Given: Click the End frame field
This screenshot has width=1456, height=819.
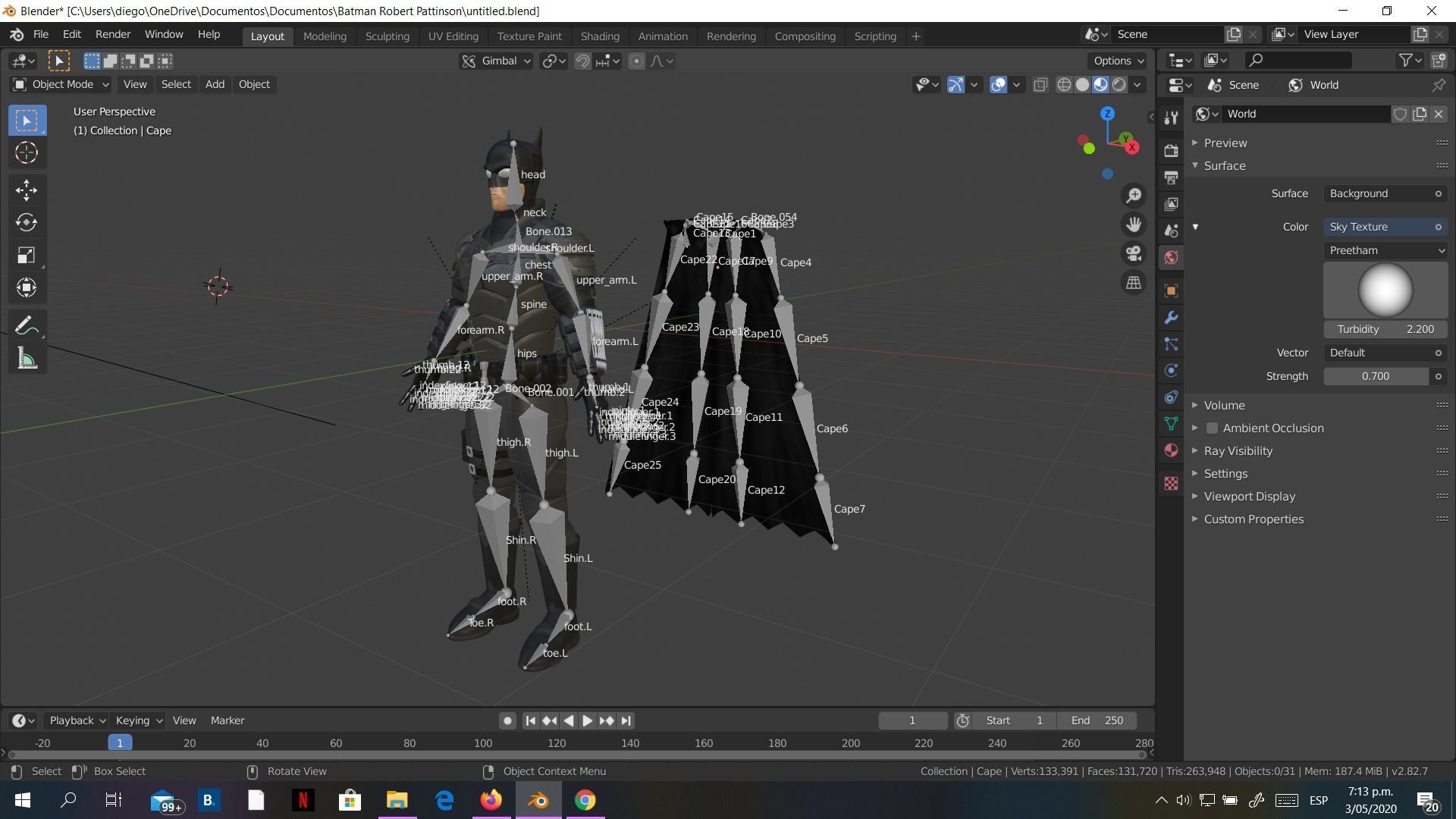Looking at the screenshot, I should click(x=1097, y=720).
